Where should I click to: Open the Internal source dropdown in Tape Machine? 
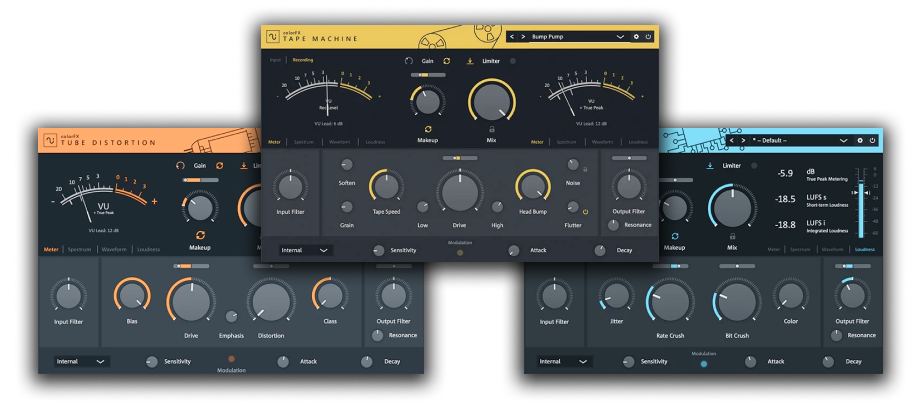coord(306,250)
